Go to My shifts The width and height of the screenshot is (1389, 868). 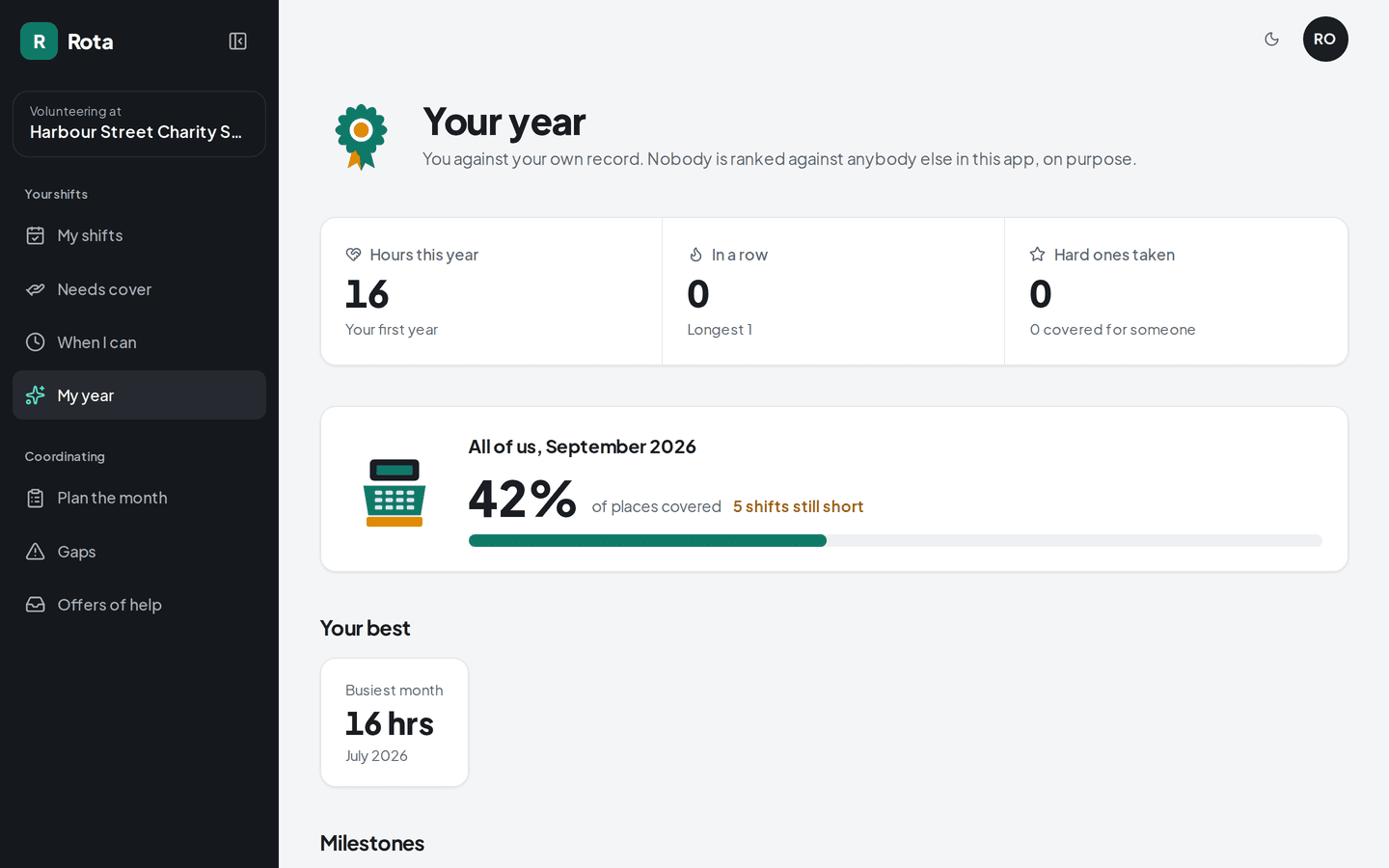point(139,235)
